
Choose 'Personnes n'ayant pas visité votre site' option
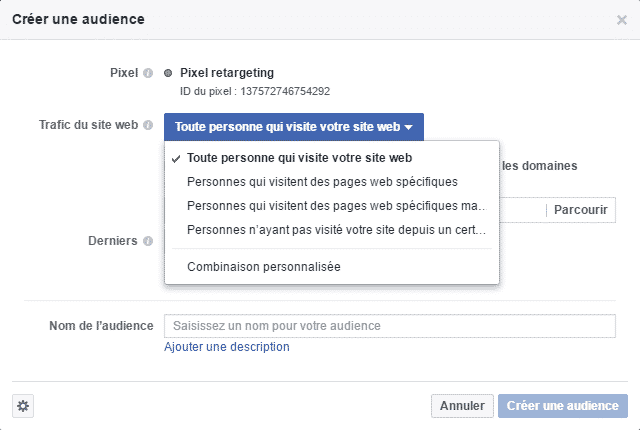(336, 230)
